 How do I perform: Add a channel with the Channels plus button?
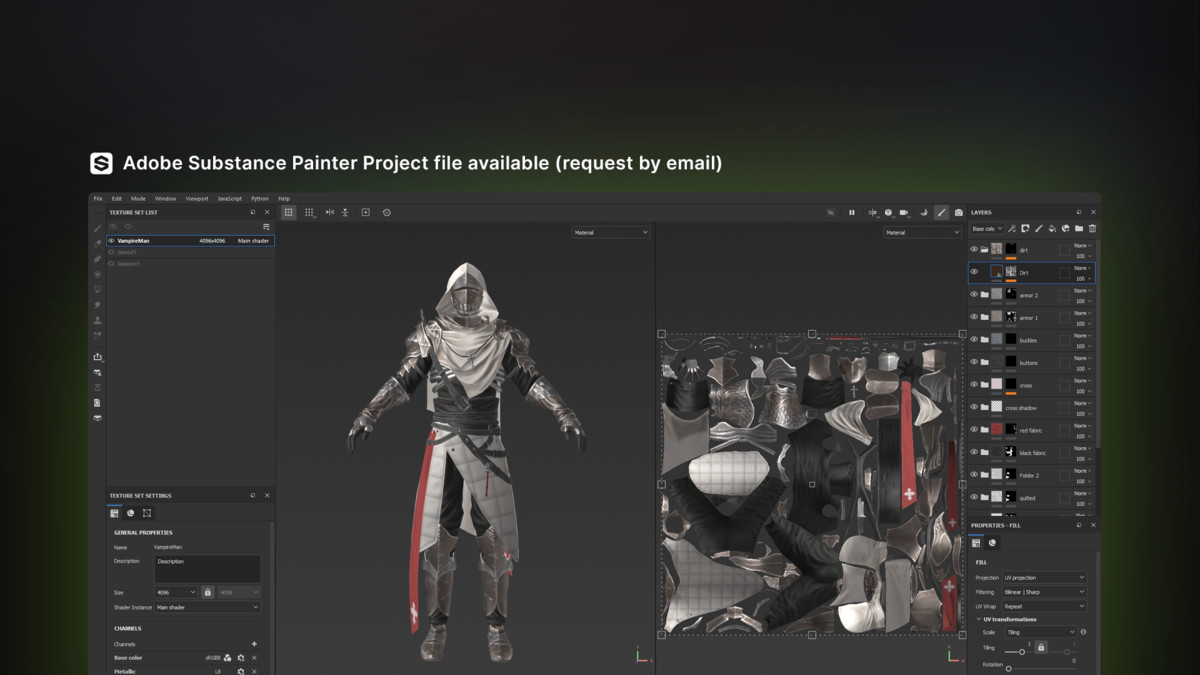click(x=254, y=644)
